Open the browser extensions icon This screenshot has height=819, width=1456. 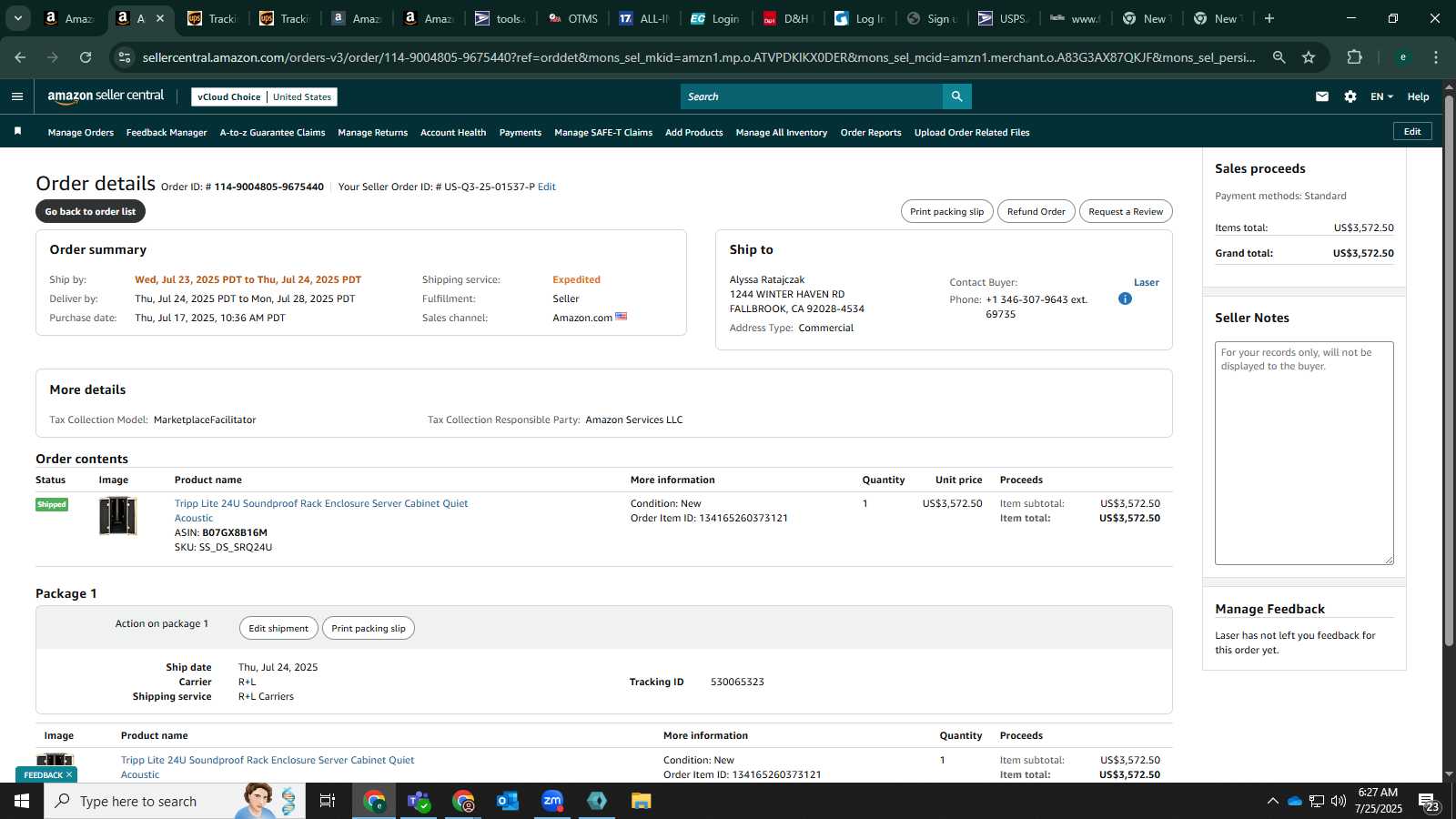click(1354, 57)
